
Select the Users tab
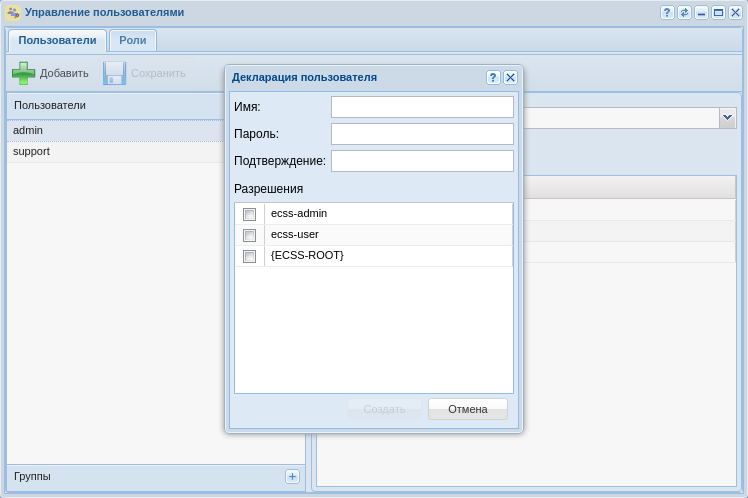pyautogui.click(x=57, y=41)
